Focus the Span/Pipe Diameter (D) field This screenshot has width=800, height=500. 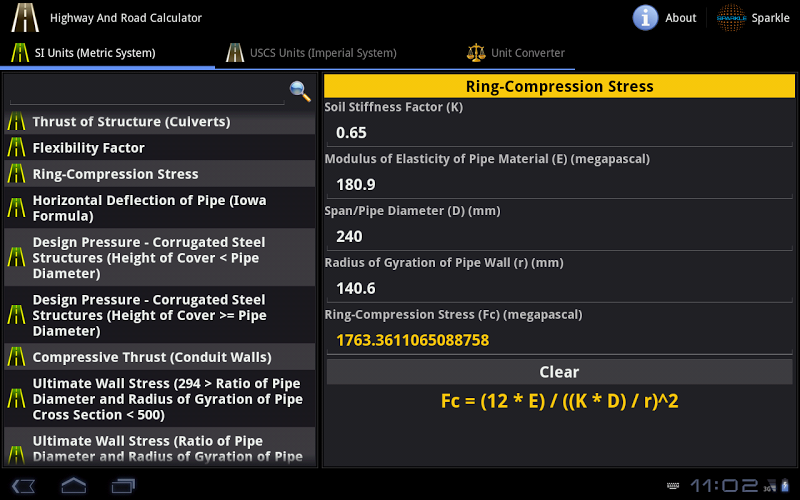(x=557, y=236)
